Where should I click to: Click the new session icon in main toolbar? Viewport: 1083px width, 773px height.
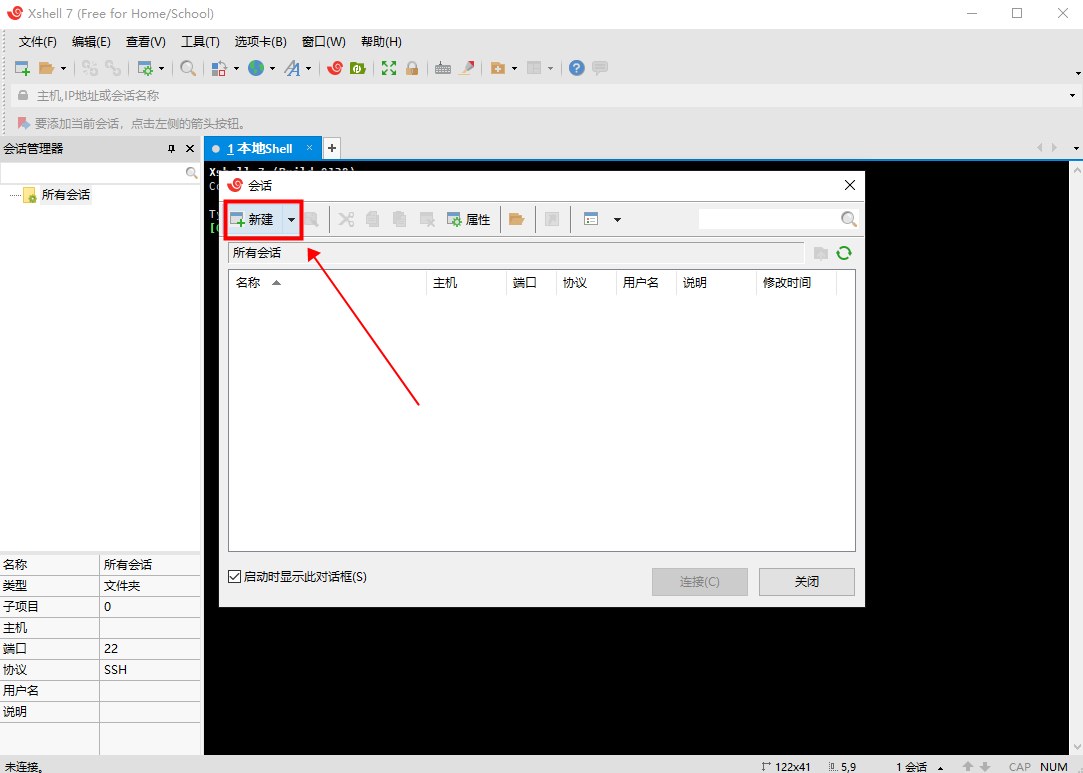[22, 68]
